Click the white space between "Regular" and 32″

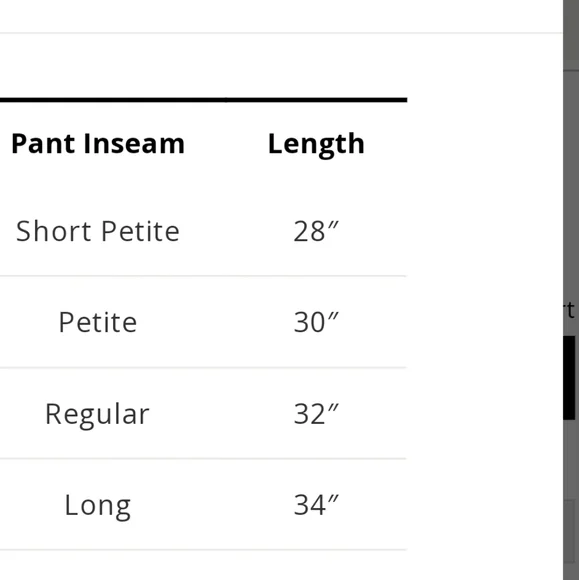point(221,414)
